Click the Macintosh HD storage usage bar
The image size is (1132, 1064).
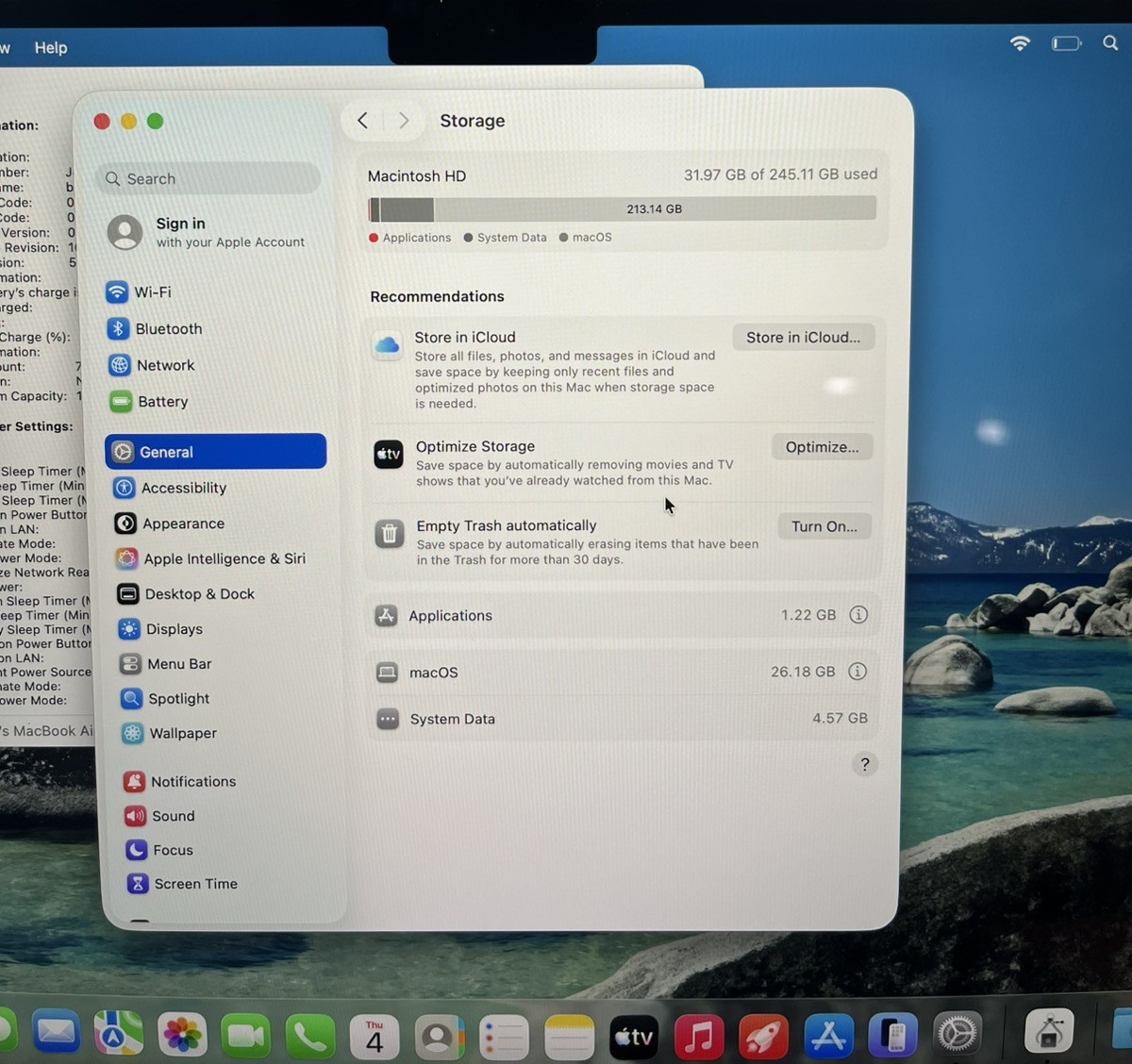pos(623,208)
